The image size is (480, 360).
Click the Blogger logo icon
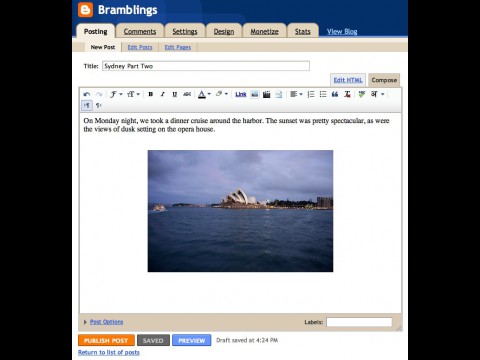point(85,10)
